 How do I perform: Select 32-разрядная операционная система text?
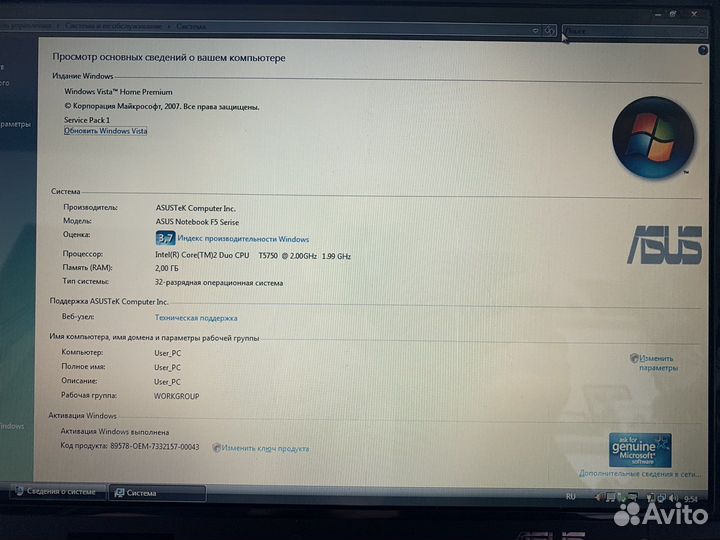pos(219,283)
